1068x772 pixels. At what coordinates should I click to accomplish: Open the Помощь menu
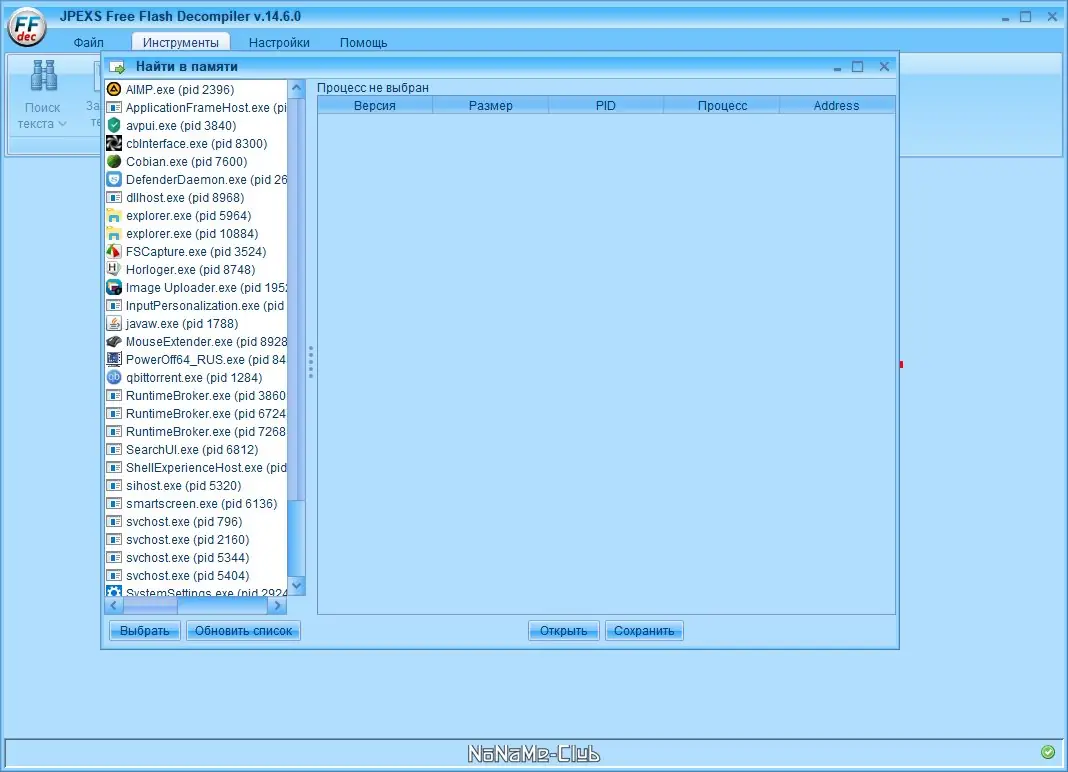(363, 42)
